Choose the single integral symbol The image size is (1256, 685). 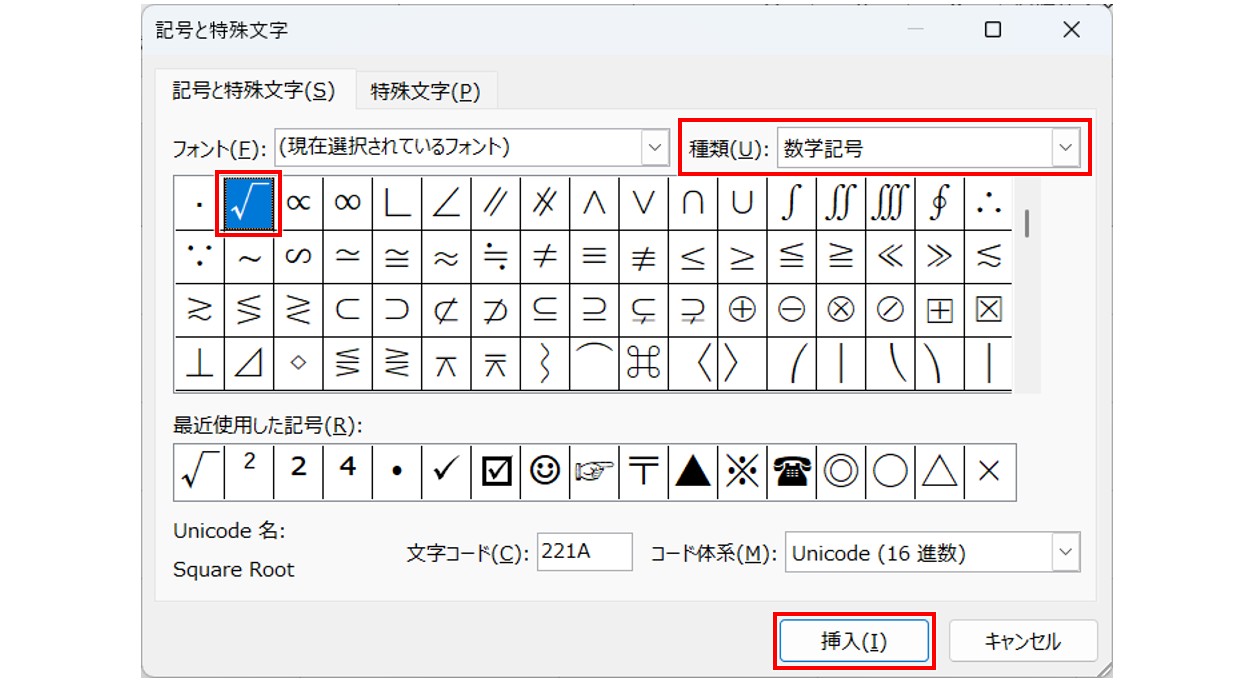pyautogui.click(x=791, y=203)
